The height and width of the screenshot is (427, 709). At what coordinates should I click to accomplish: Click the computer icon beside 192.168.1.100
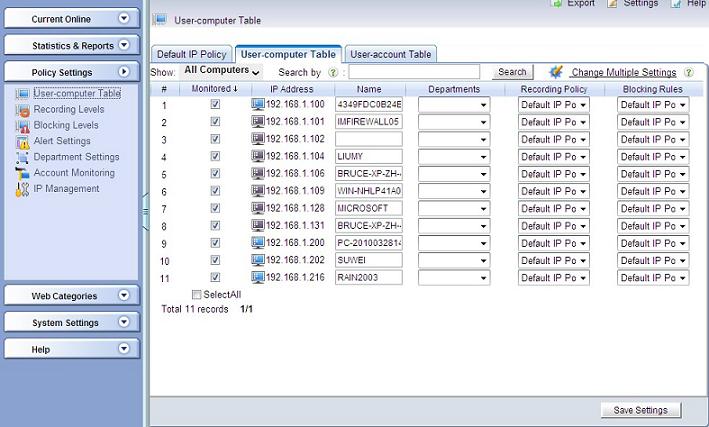[x=258, y=104]
